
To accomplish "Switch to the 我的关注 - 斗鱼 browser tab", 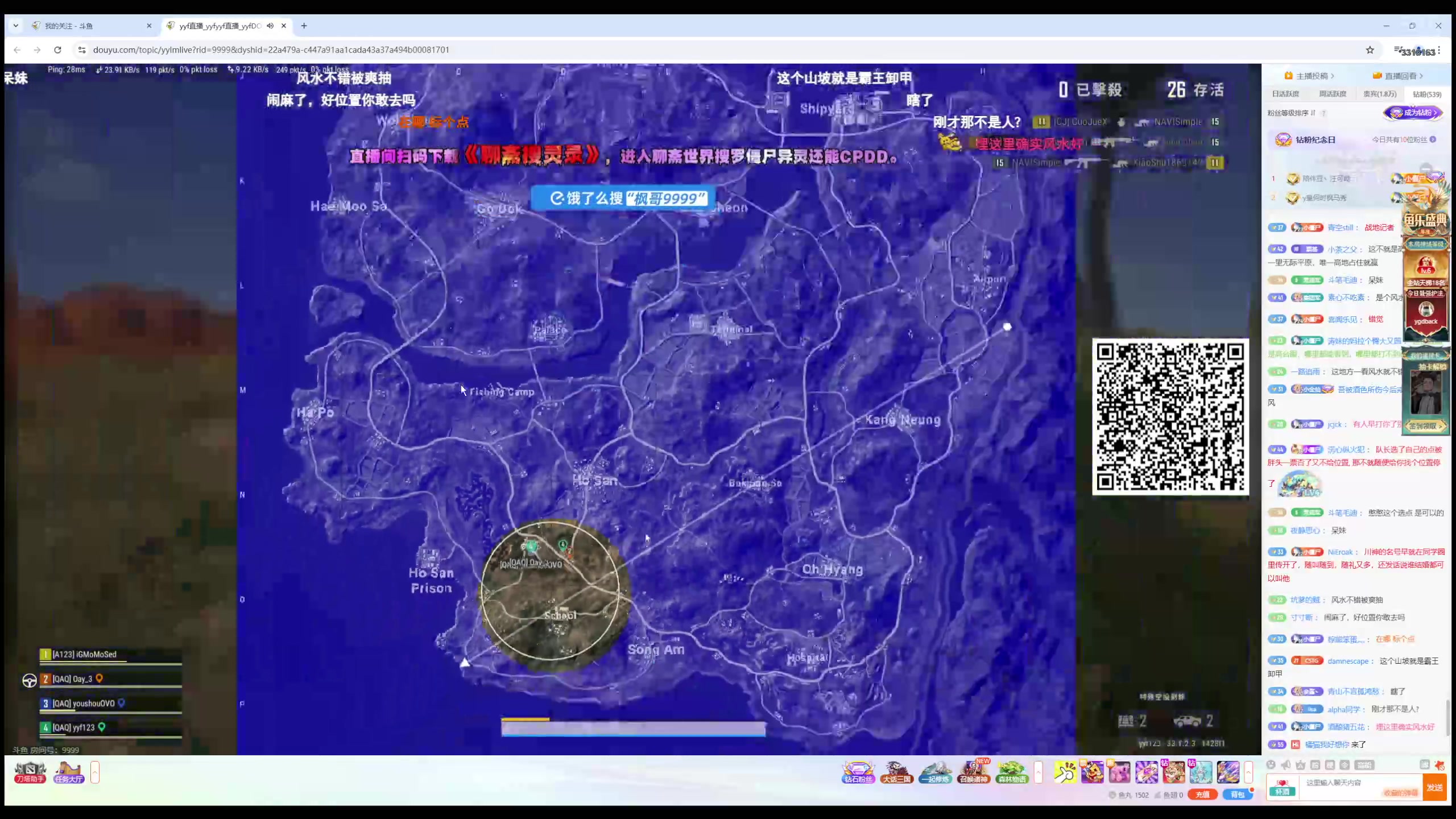I will coord(91,26).
